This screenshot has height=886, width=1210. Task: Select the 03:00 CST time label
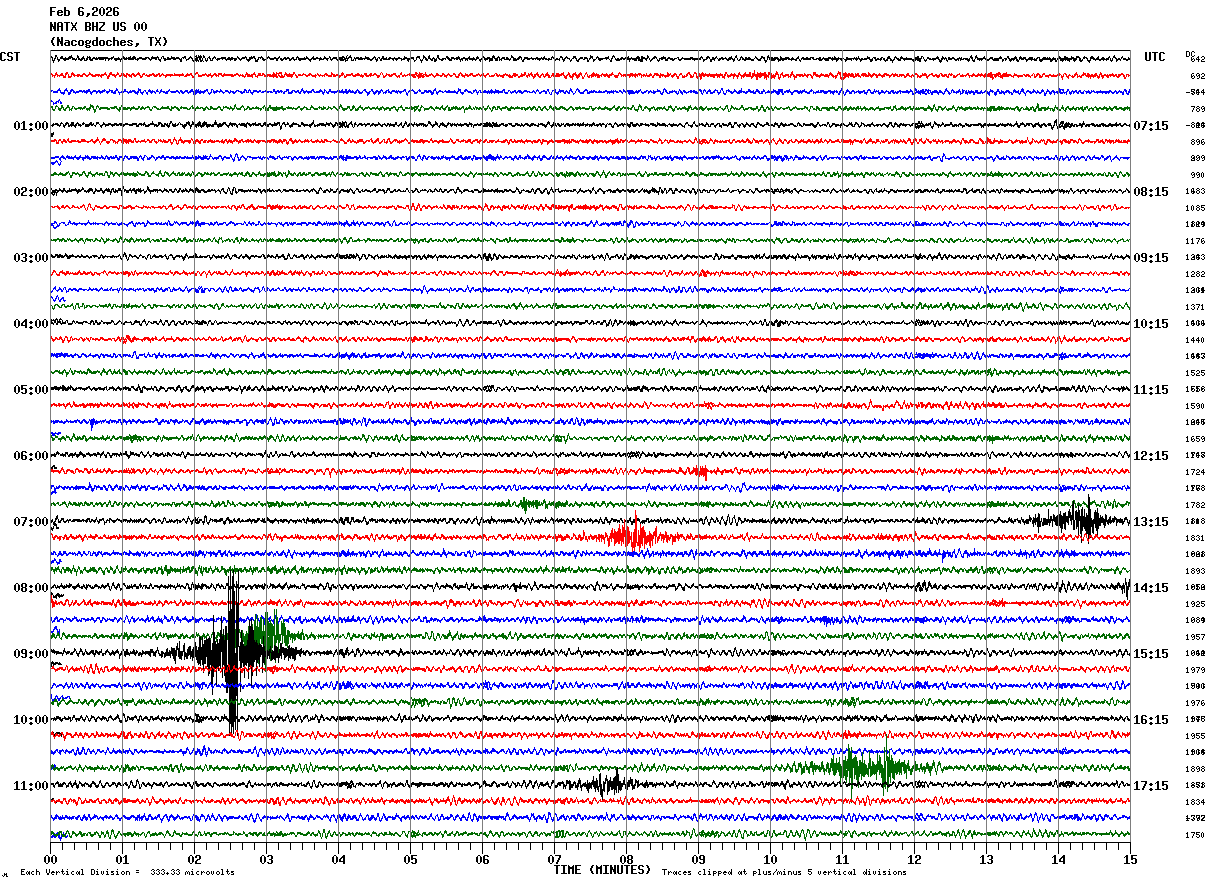pyautogui.click(x=31, y=258)
